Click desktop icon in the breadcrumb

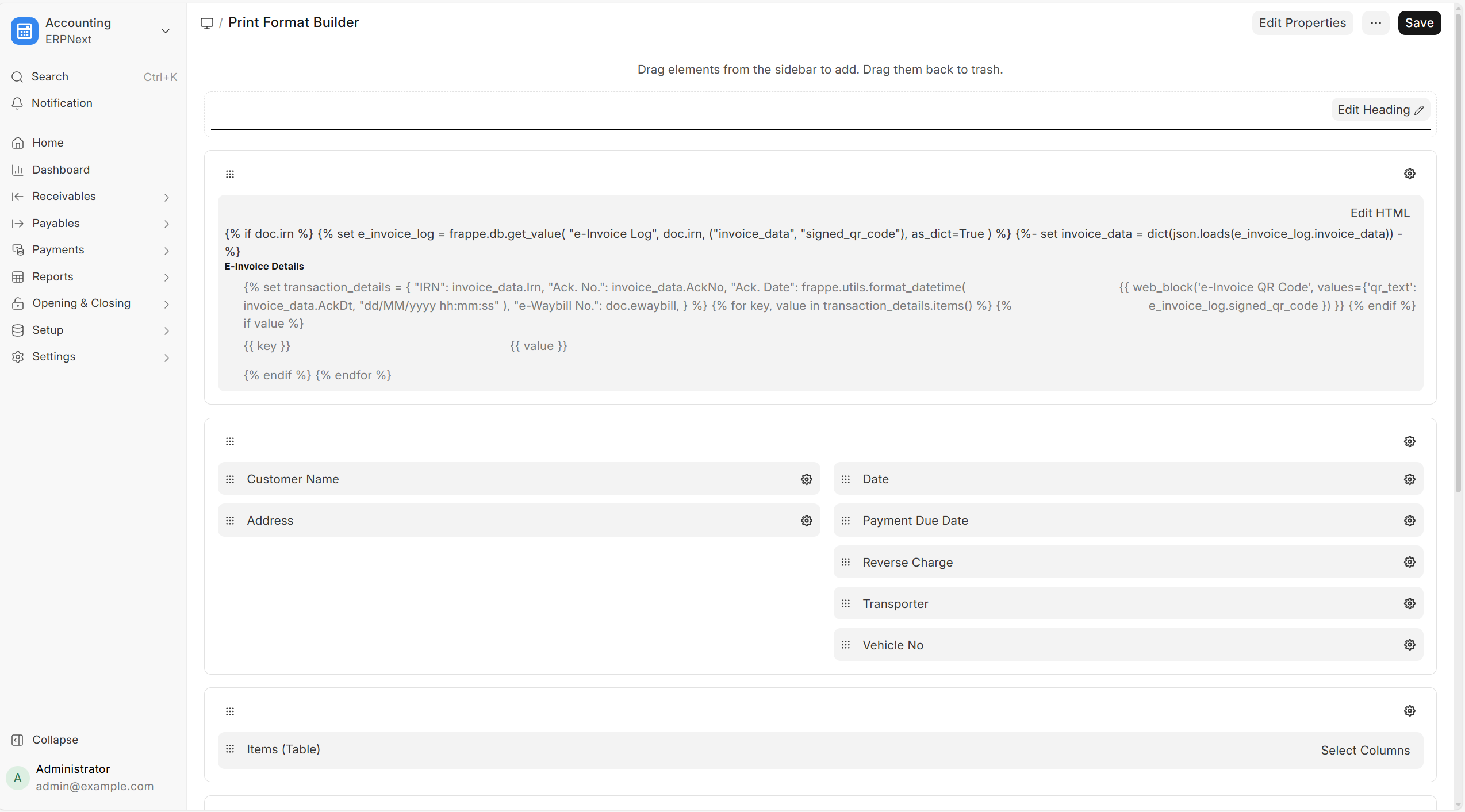(206, 23)
